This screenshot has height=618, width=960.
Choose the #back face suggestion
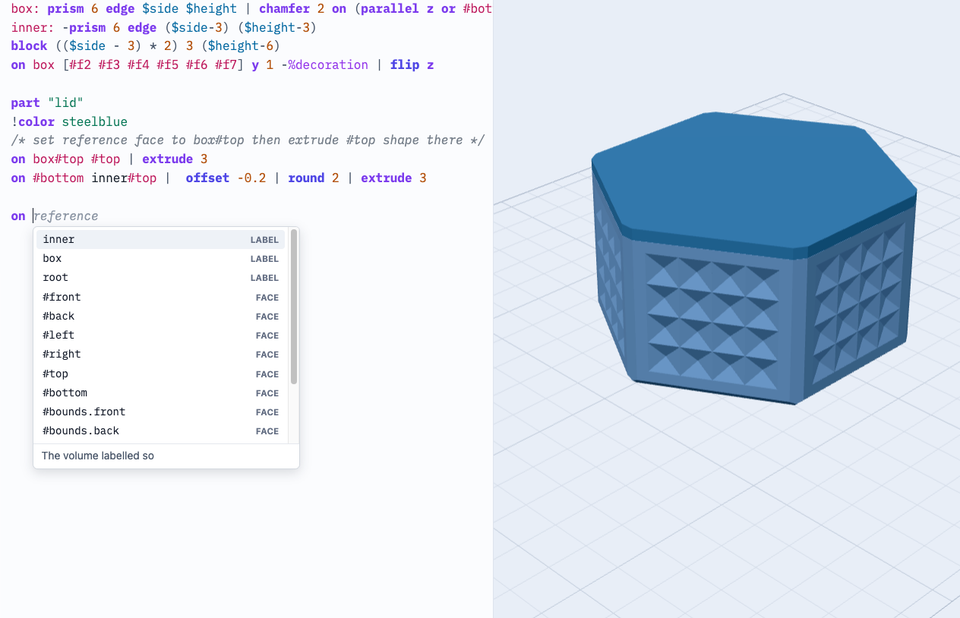160,316
